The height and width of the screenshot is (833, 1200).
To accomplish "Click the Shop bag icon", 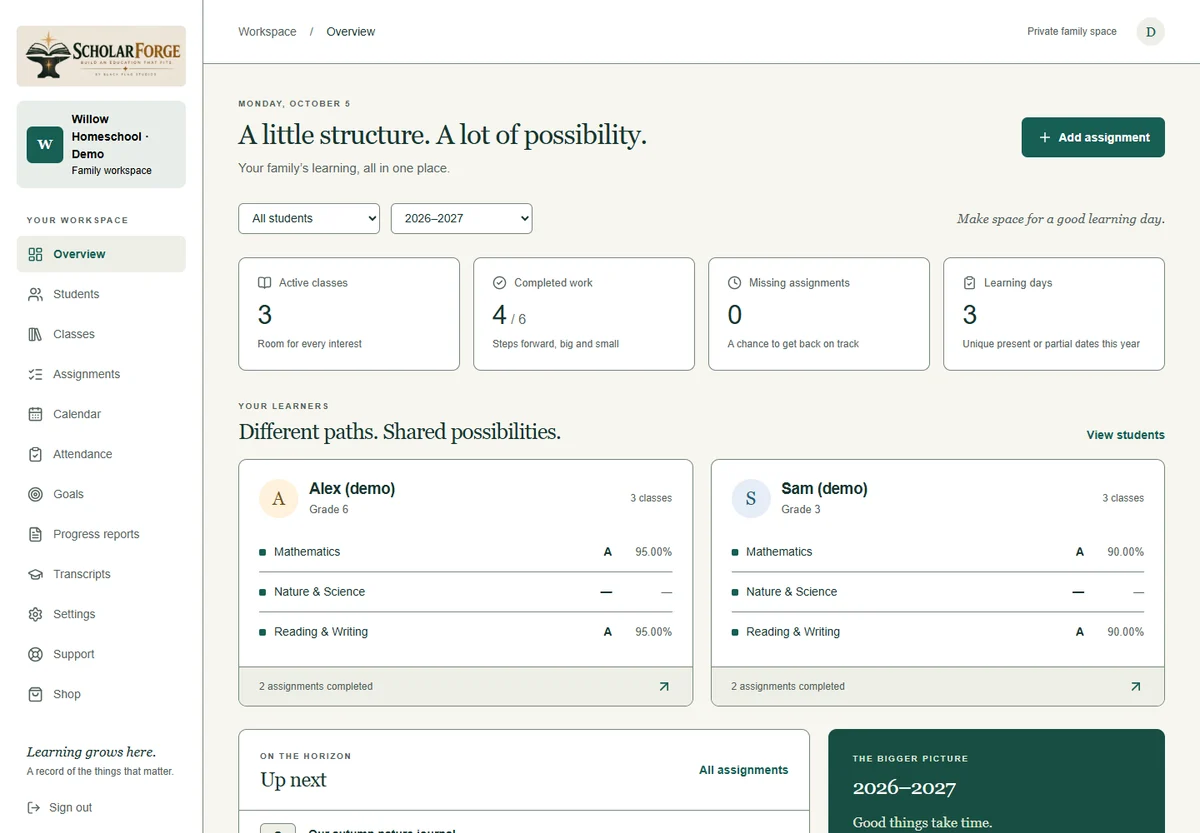I will coord(36,694).
